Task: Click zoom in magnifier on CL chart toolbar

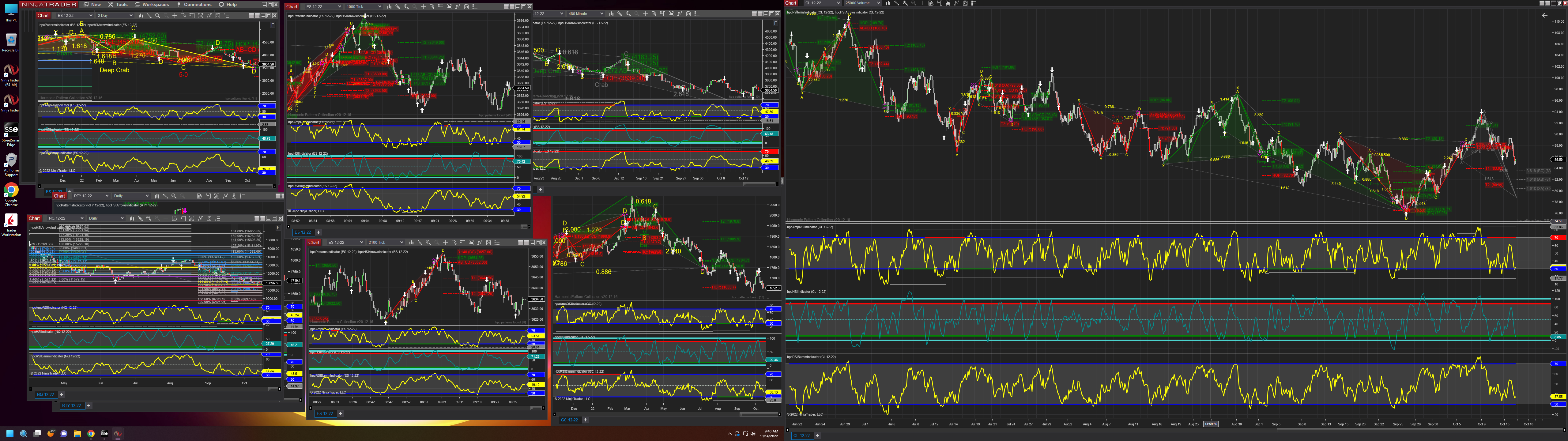Action: click(x=905, y=3)
